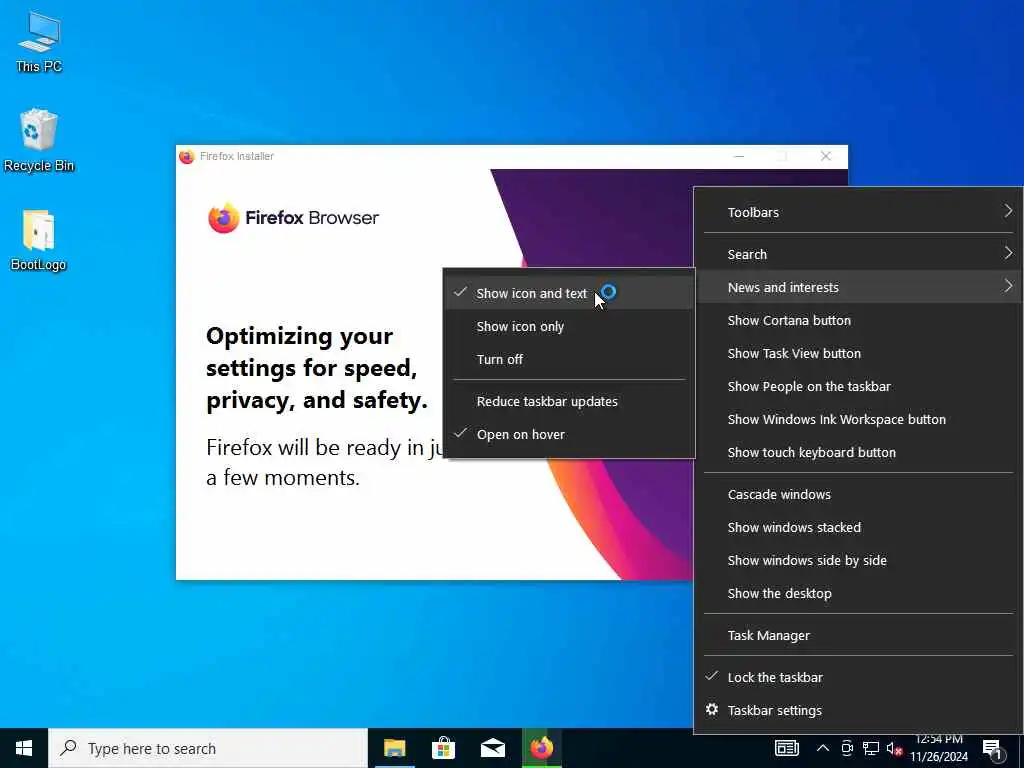The image size is (1024, 768).
Task: Close the Firefox Installer window
Action: (825, 156)
